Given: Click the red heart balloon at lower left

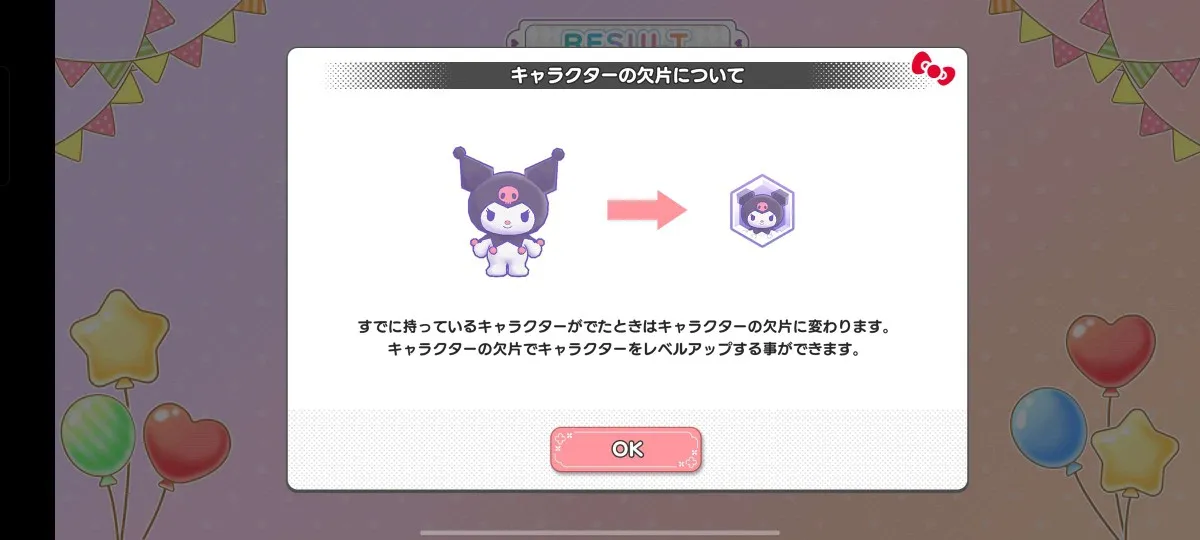Looking at the screenshot, I should tap(186, 443).
